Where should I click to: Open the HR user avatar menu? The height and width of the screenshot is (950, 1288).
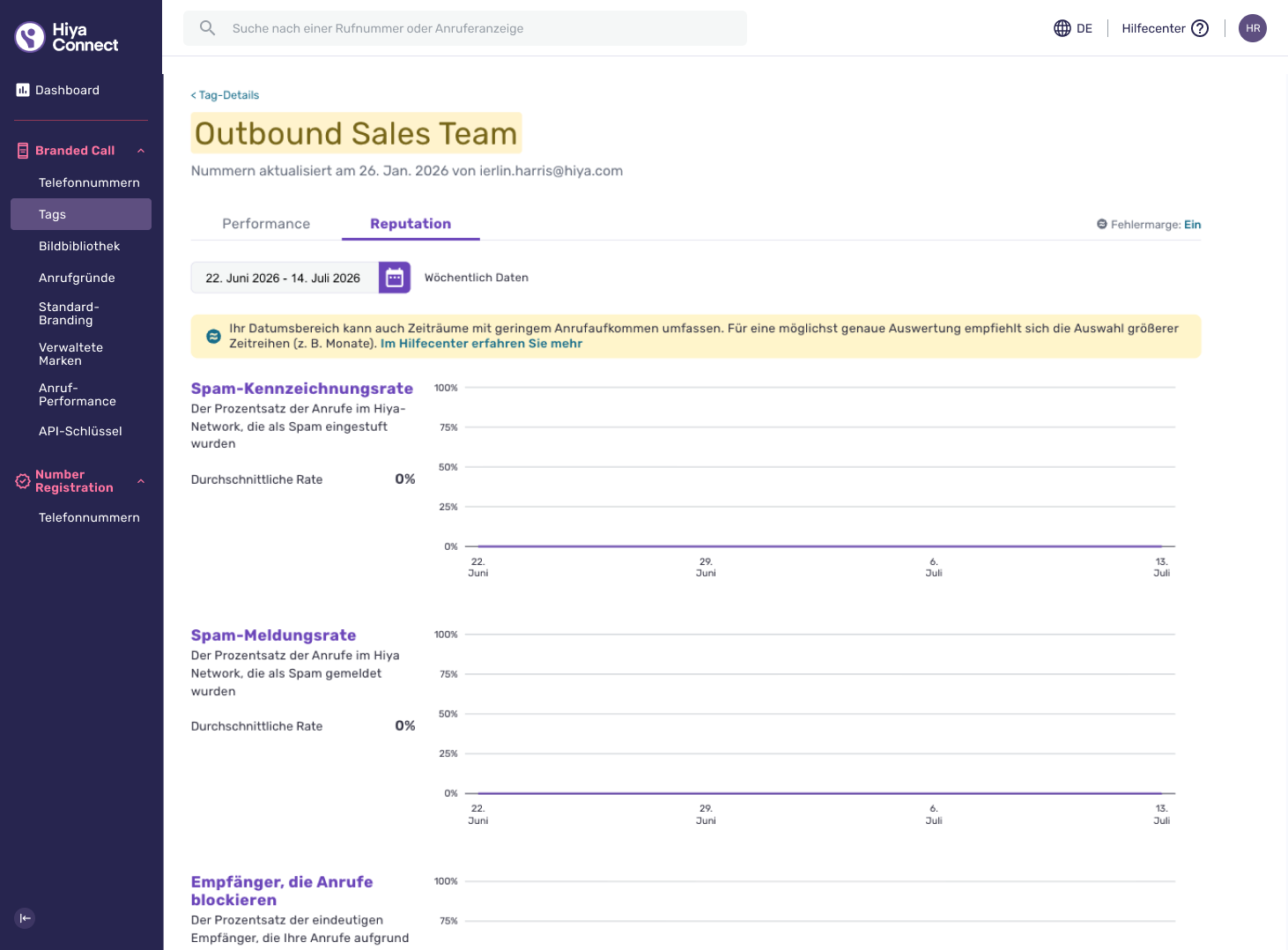pos(1253,28)
